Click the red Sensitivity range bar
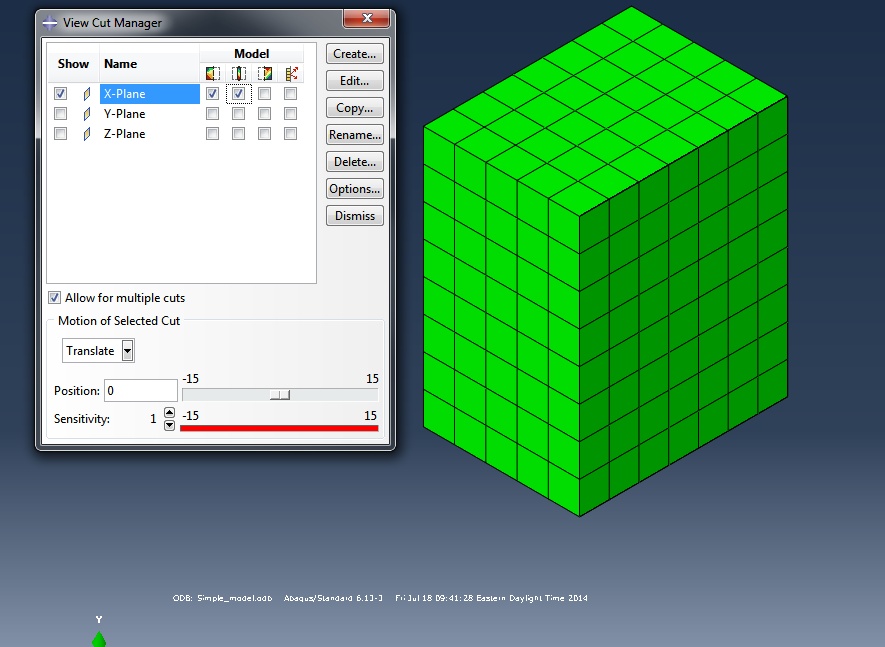The width and height of the screenshot is (885, 647). click(279, 428)
